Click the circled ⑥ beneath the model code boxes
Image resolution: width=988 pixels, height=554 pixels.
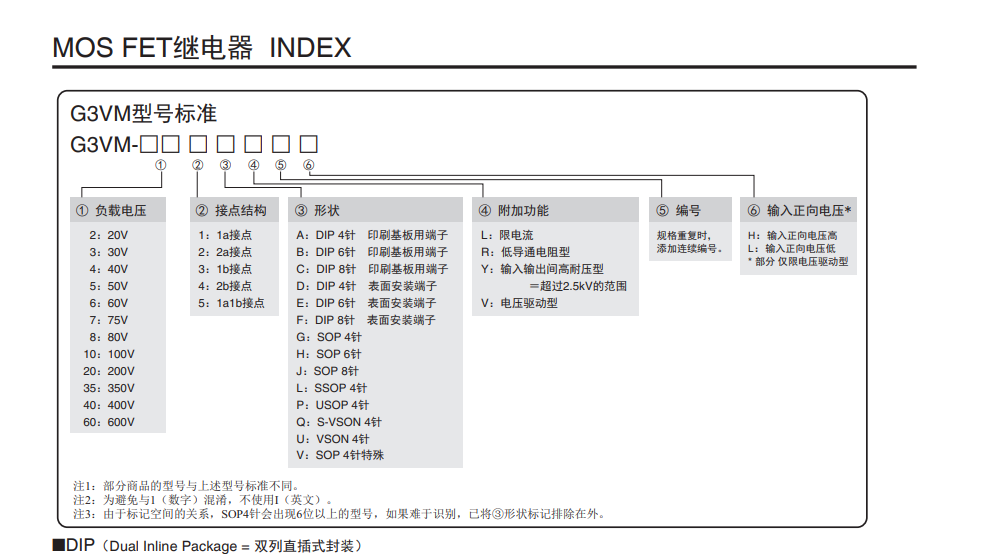point(309,165)
